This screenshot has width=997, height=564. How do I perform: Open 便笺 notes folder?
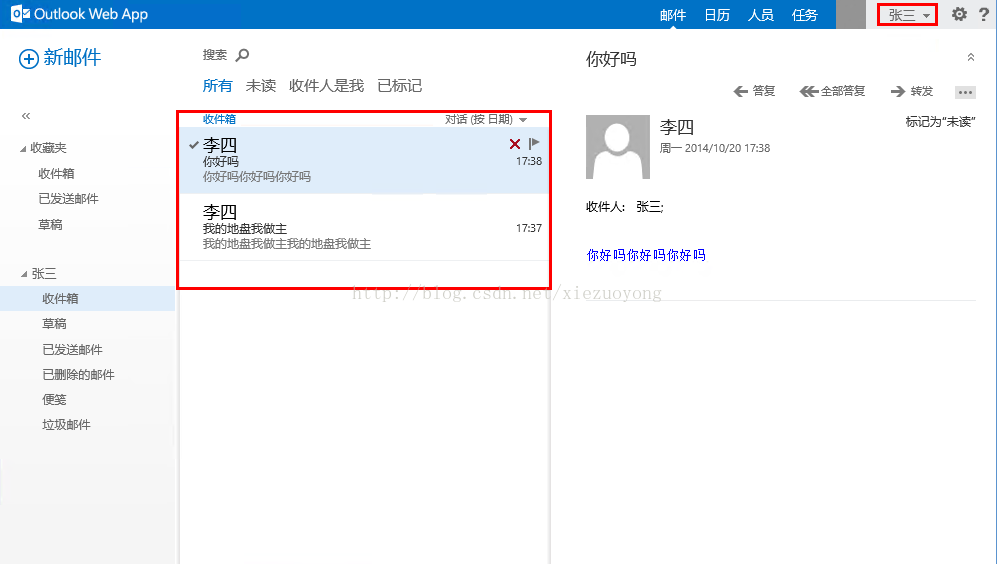click(x=54, y=399)
